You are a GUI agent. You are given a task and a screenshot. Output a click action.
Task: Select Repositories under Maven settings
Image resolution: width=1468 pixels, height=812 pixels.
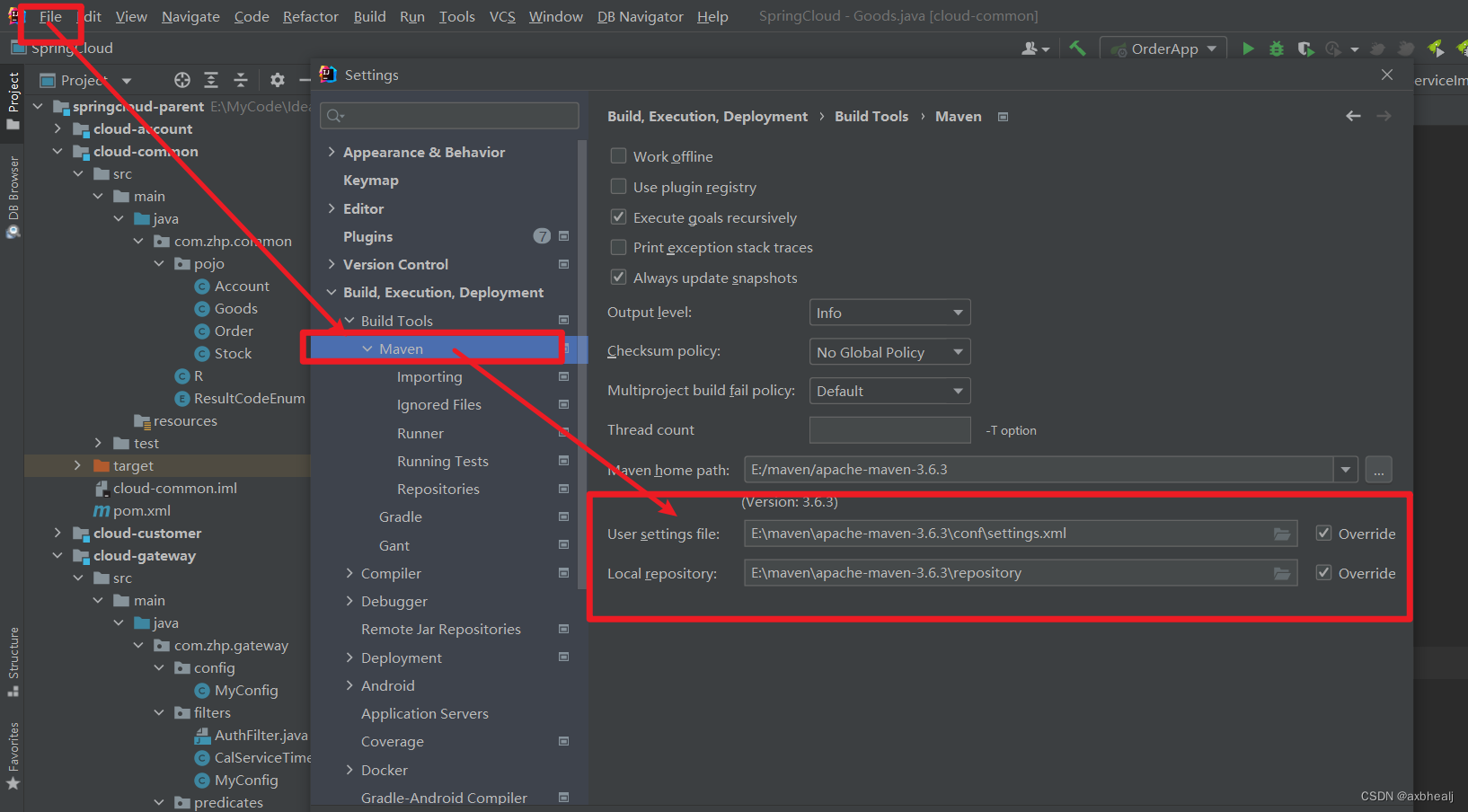(x=438, y=490)
